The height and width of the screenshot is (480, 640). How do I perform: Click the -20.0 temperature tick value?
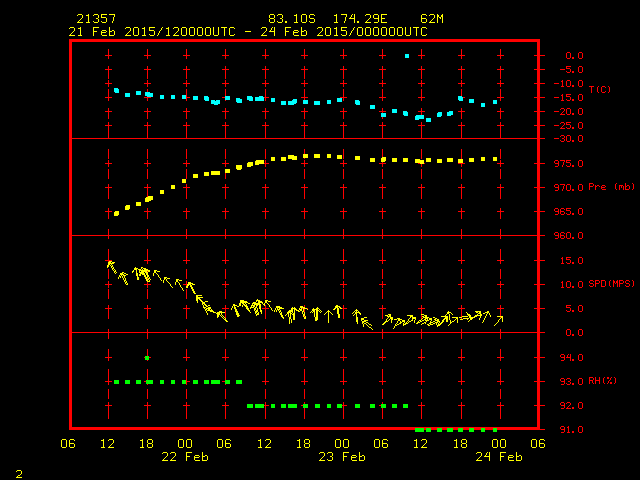point(569,111)
